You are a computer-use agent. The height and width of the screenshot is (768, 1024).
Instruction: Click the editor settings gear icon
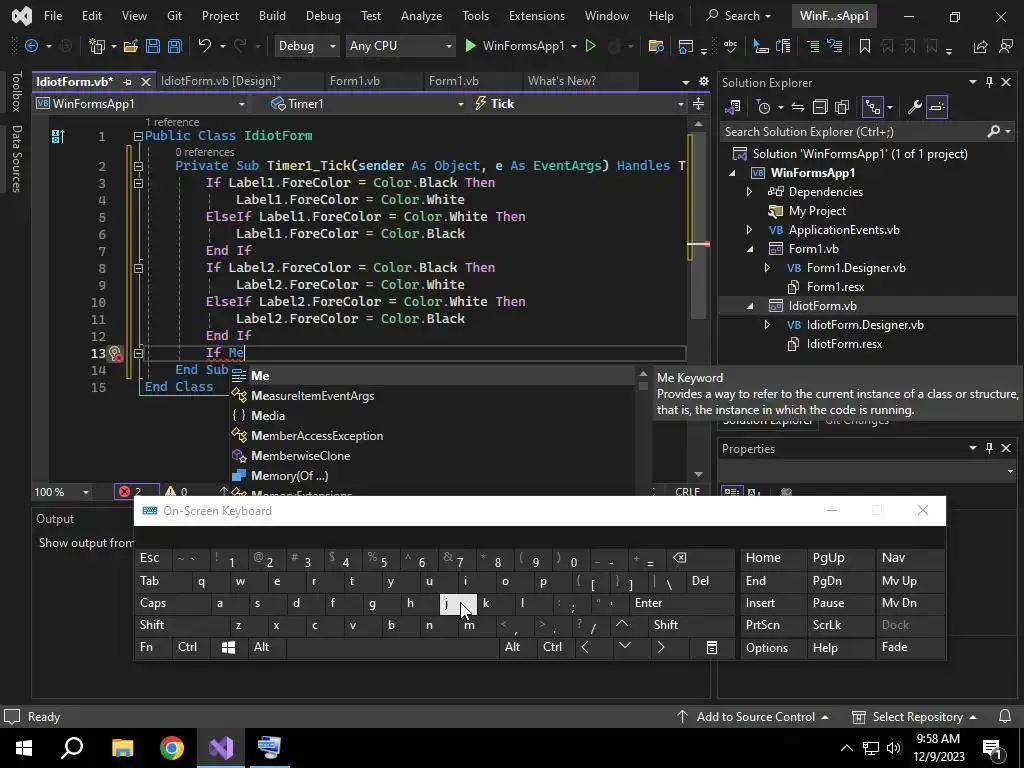[703, 81]
